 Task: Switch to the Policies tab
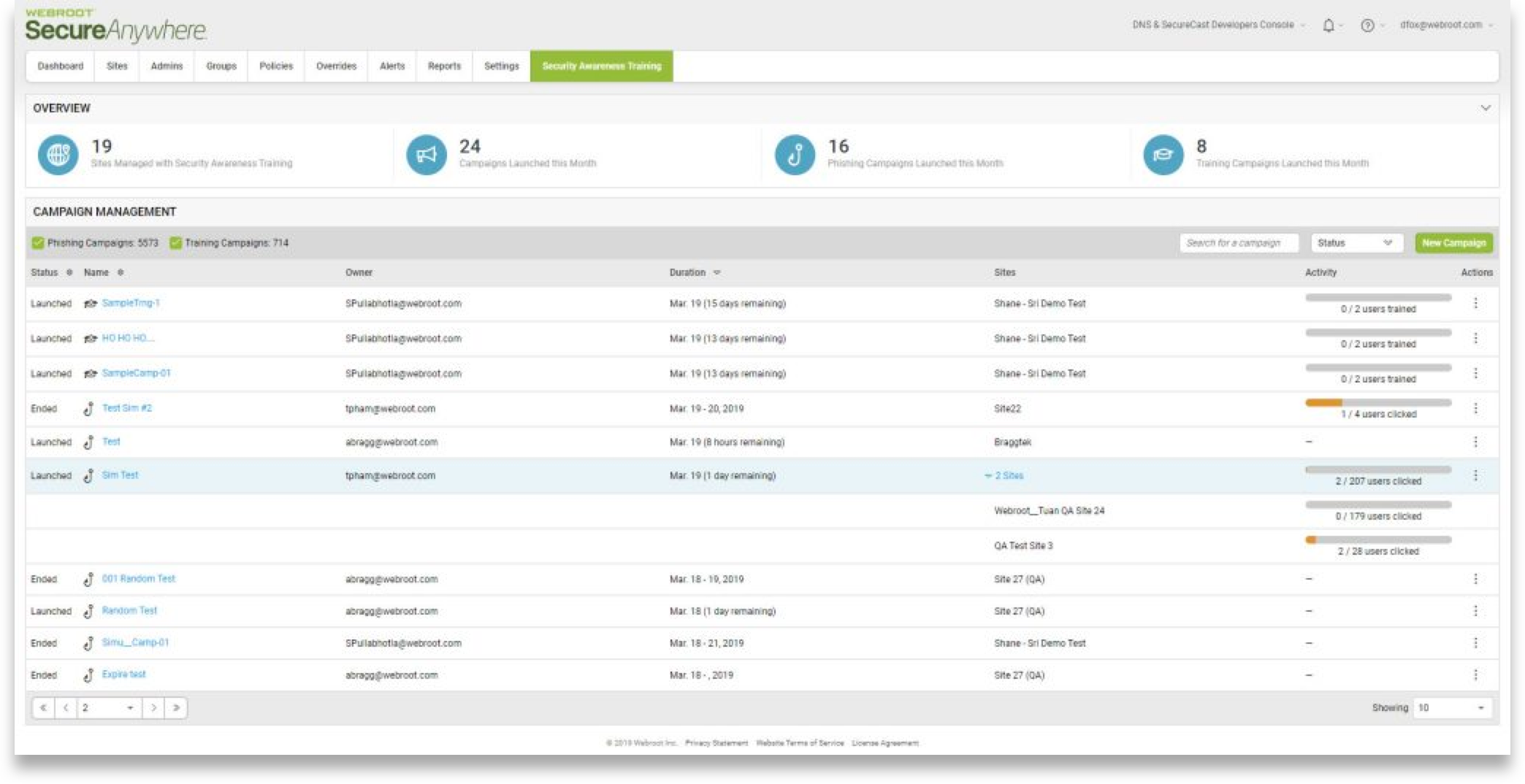point(276,66)
